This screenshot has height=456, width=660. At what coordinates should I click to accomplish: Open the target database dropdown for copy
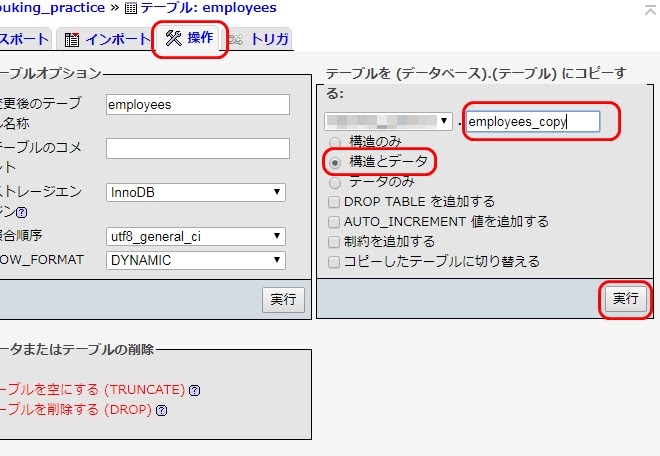tap(388, 121)
